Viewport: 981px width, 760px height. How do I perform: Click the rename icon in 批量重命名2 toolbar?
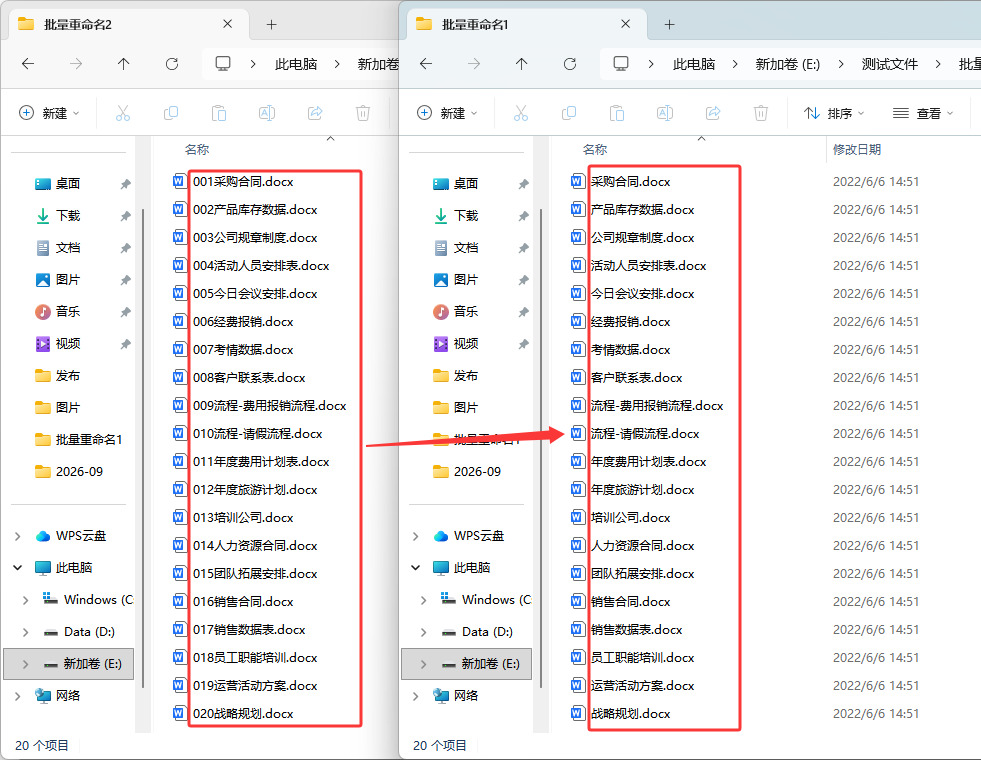click(x=267, y=113)
